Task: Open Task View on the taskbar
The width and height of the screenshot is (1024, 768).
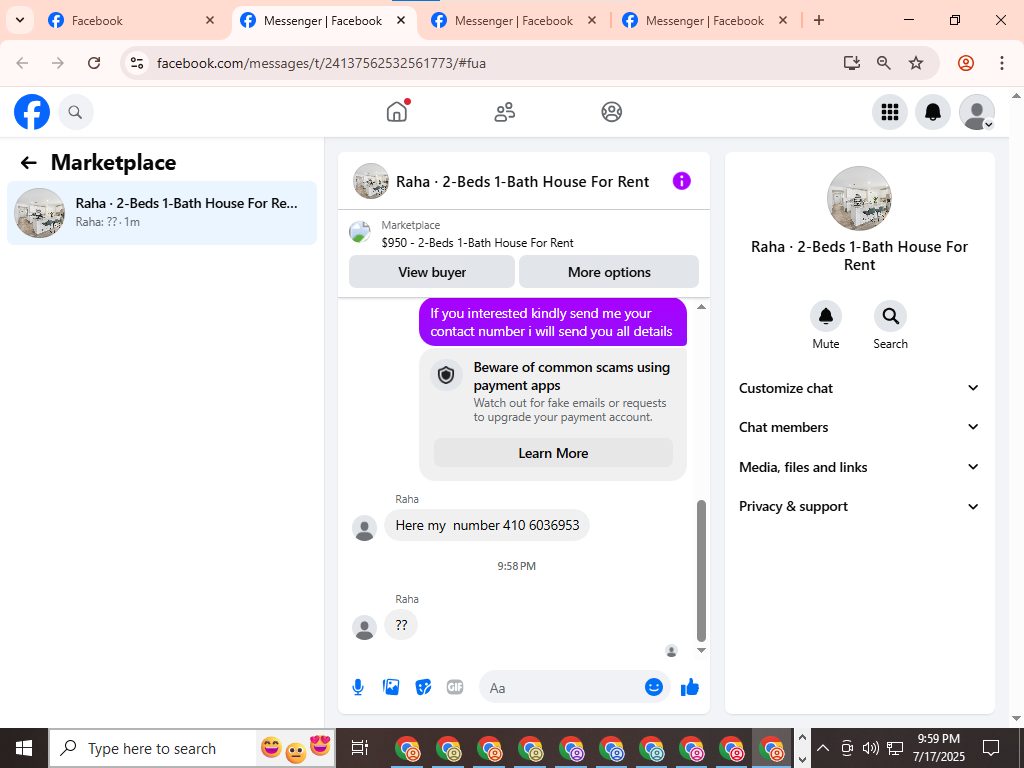Action: tap(360, 748)
